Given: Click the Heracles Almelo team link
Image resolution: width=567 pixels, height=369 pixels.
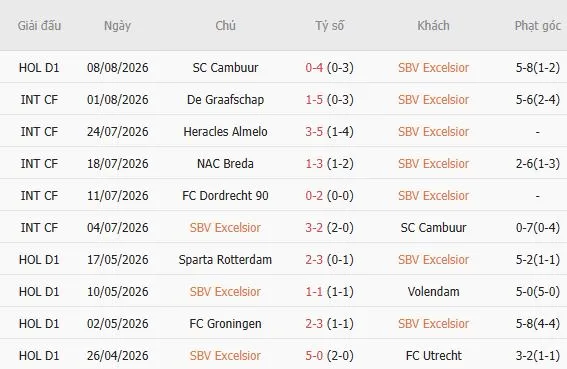Looking at the screenshot, I should [225, 132].
